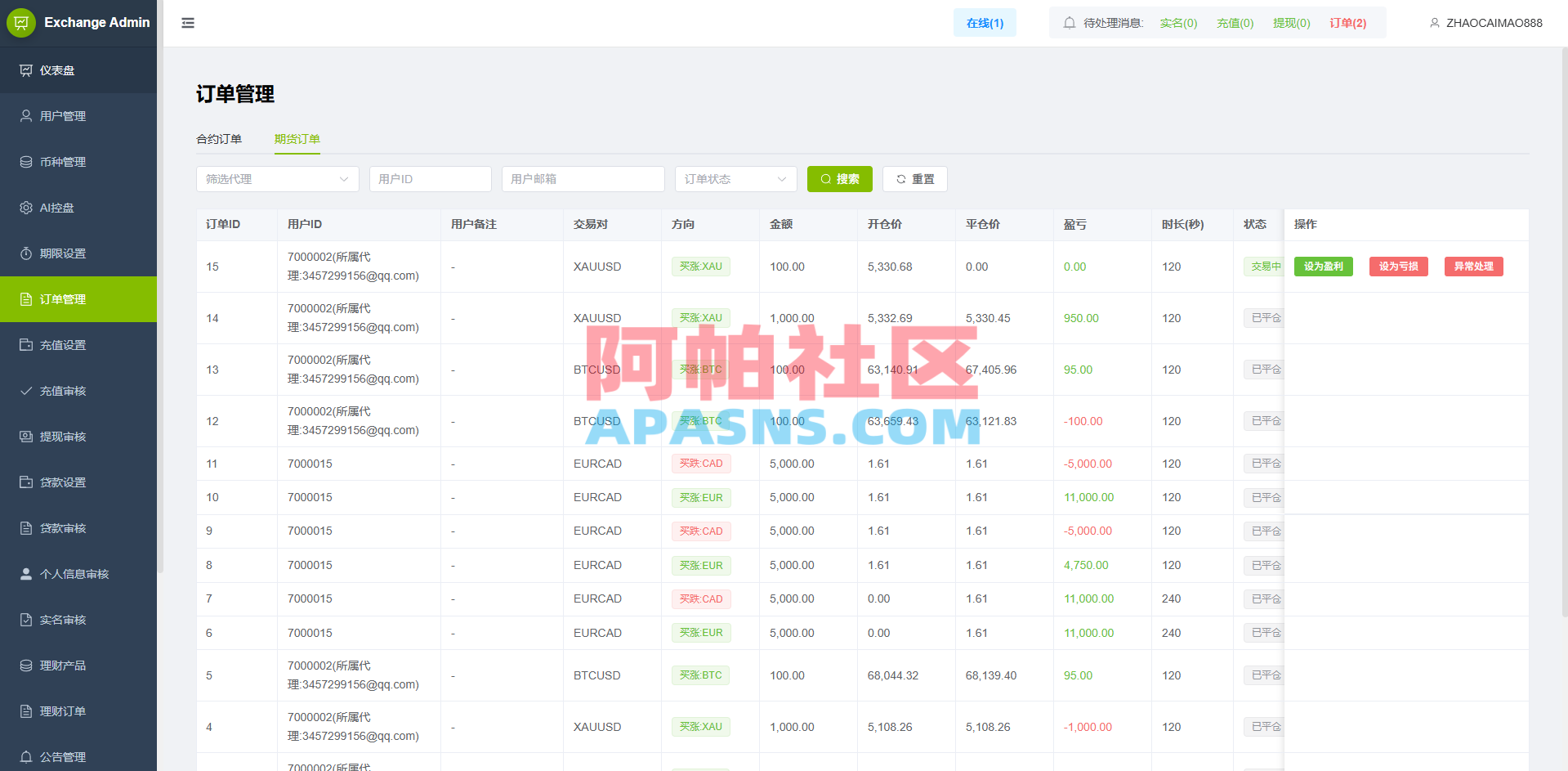1568x771 pixels.
Task: Open the 筛选代理 dropdown
Action: (x=278, y=179)
